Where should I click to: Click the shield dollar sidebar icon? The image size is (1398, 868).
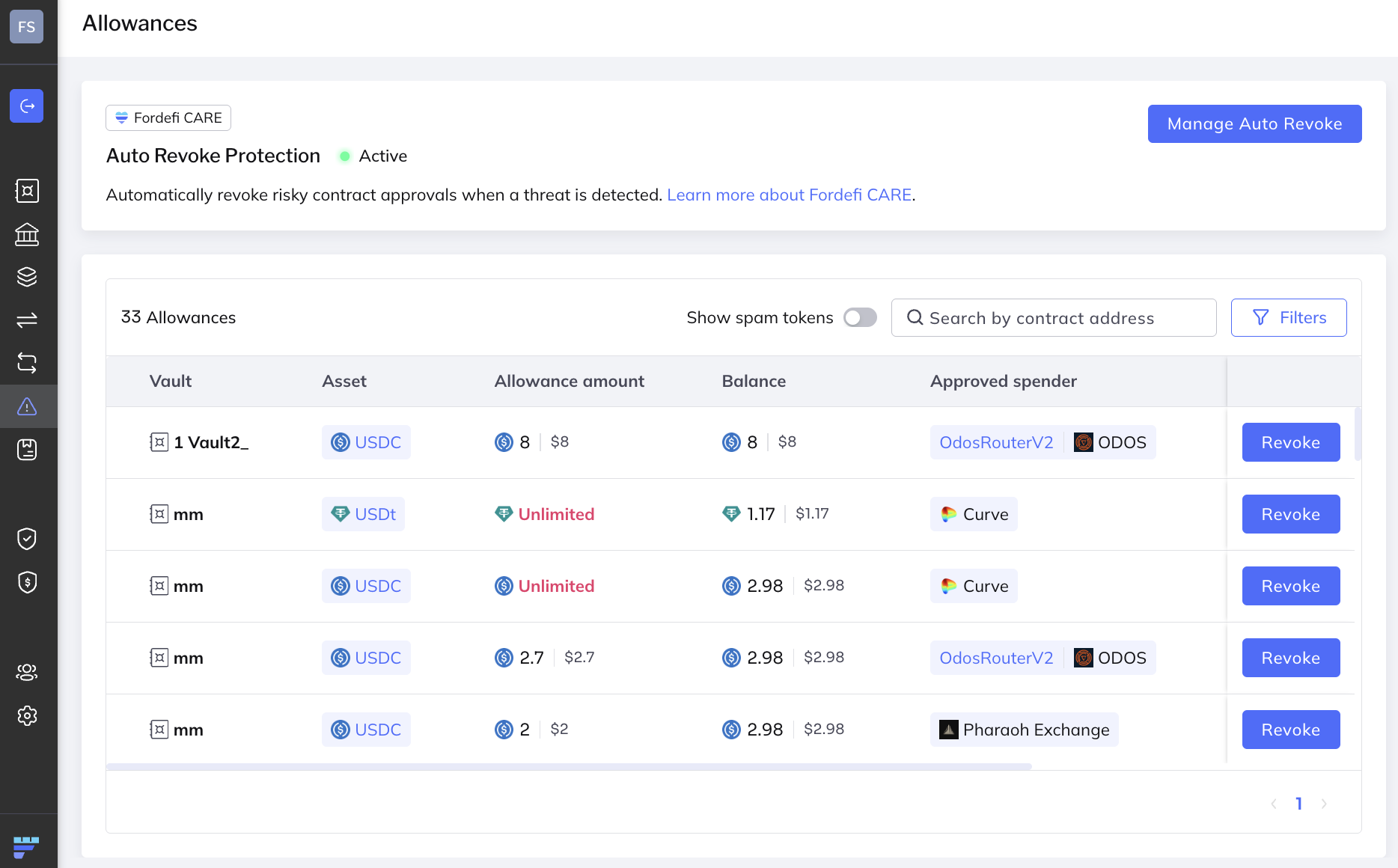[27, 582]
